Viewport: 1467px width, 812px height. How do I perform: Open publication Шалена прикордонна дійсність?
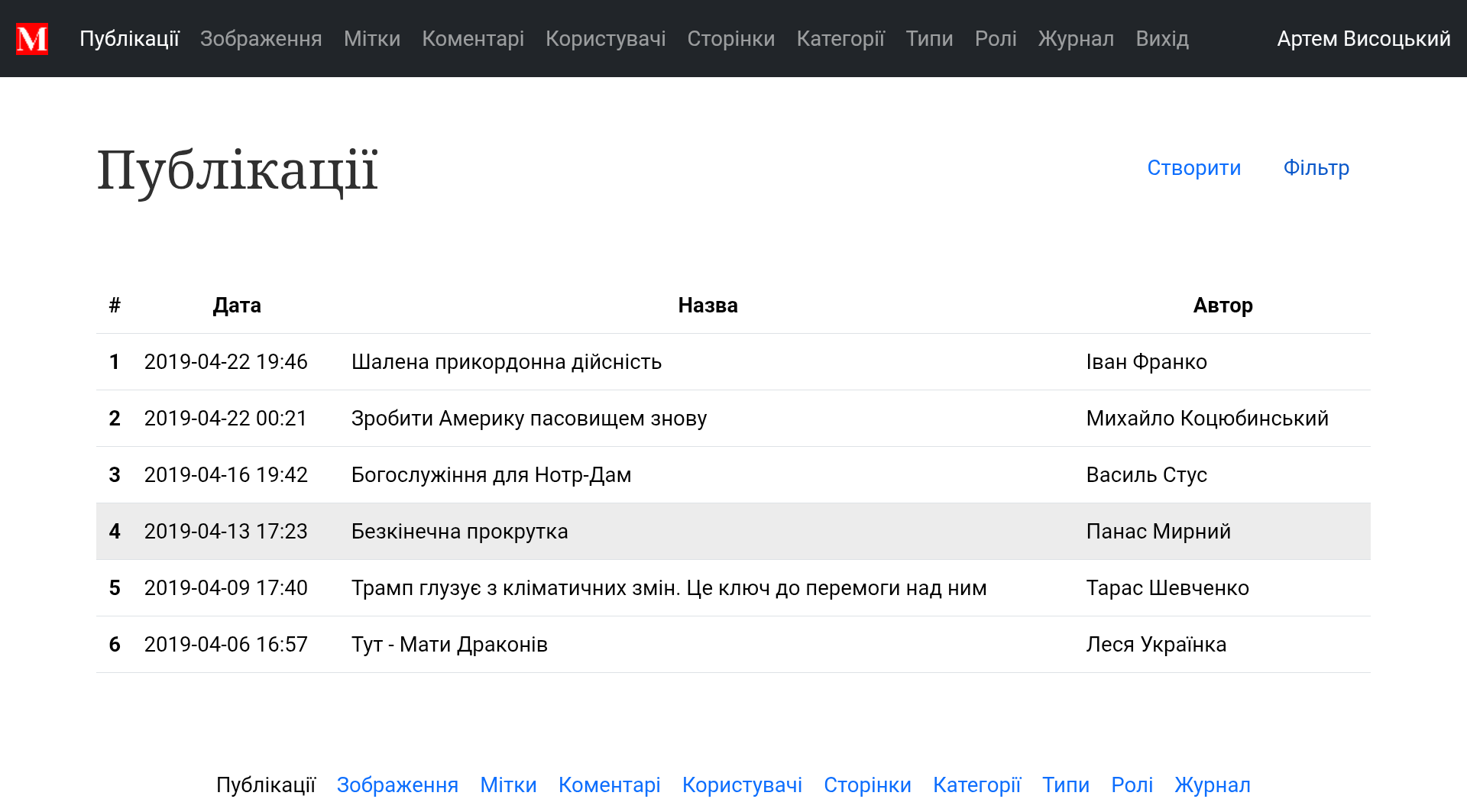pyautogui.click(x=506, y=362)
